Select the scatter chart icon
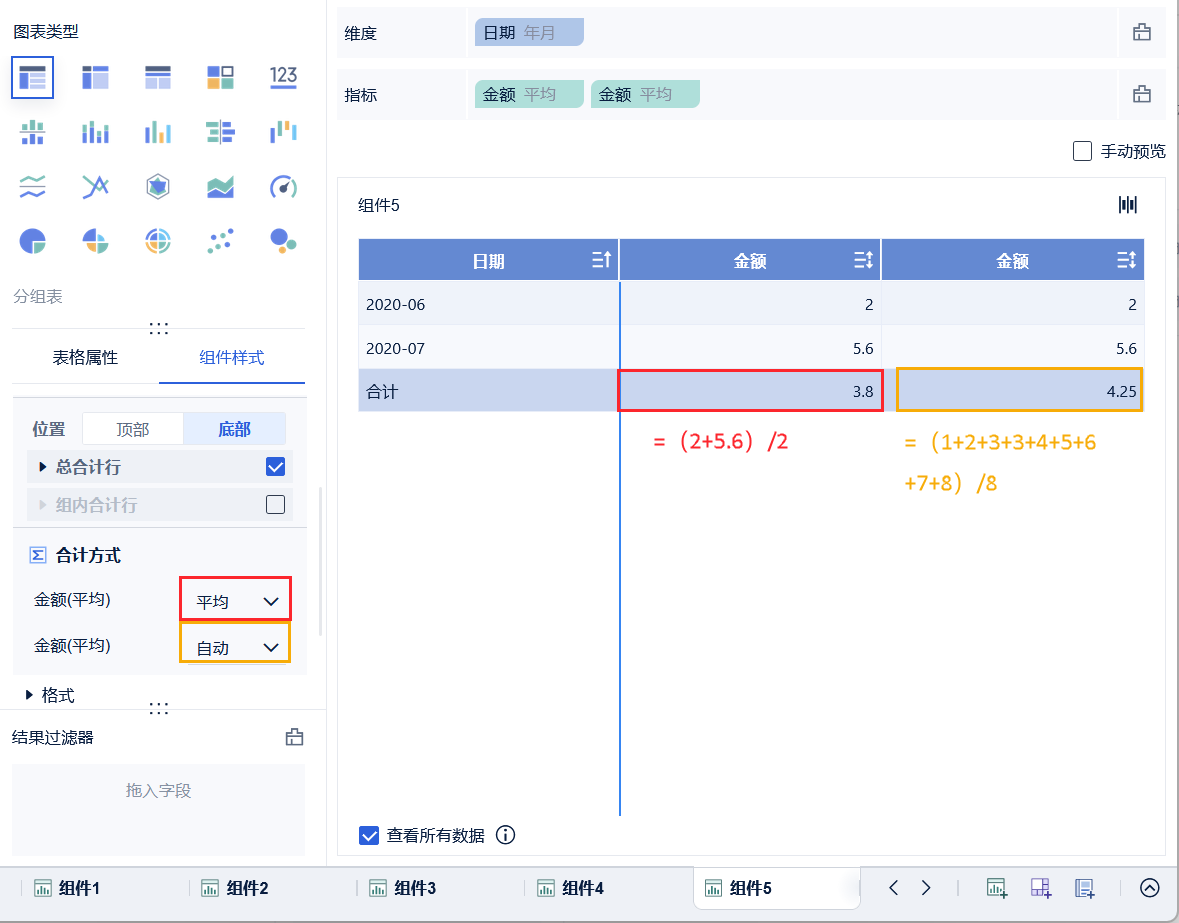This screenshot has width=1179, height=923. coord(220,241)
